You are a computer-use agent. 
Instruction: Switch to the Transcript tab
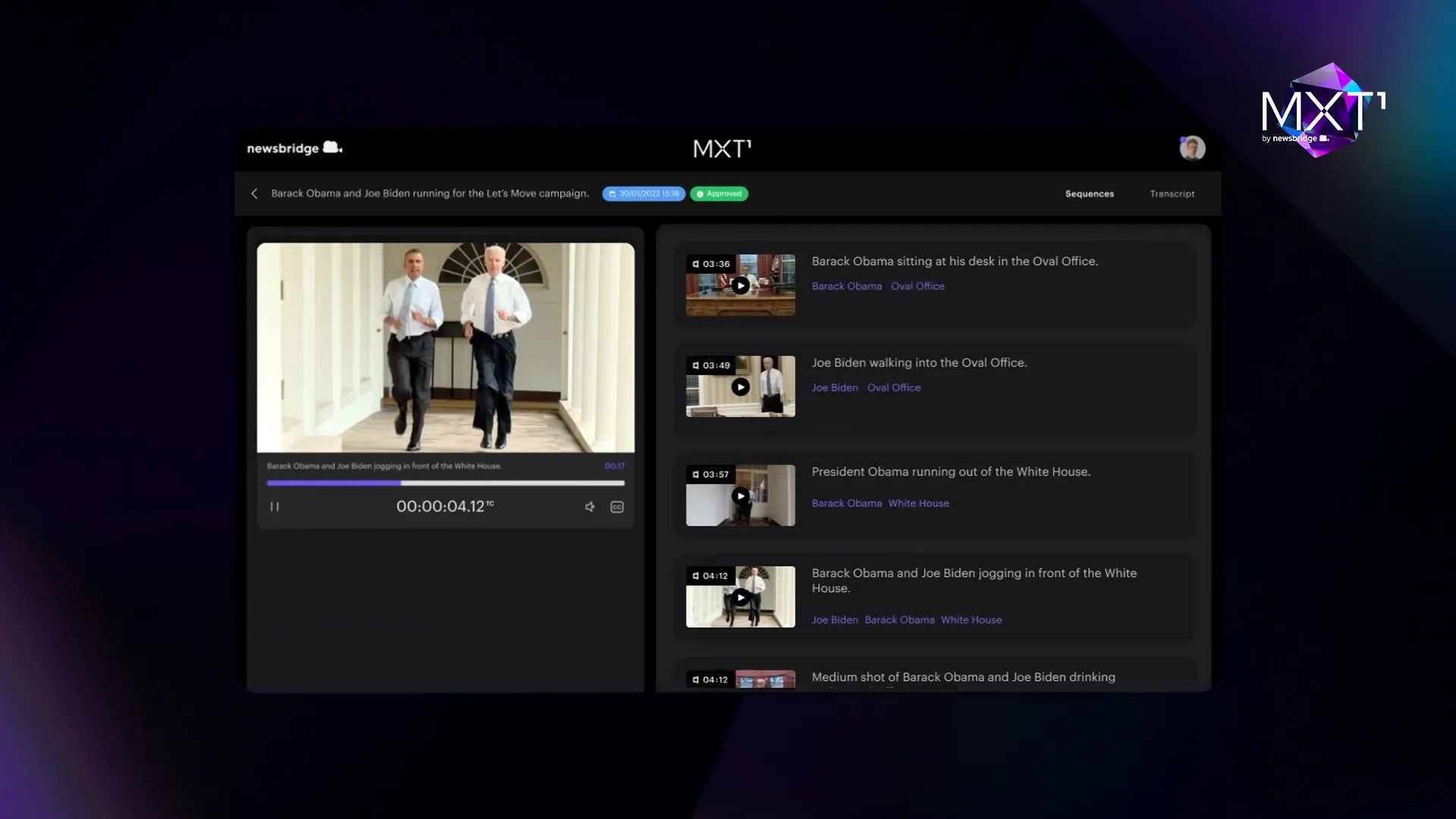(1172, 194)
